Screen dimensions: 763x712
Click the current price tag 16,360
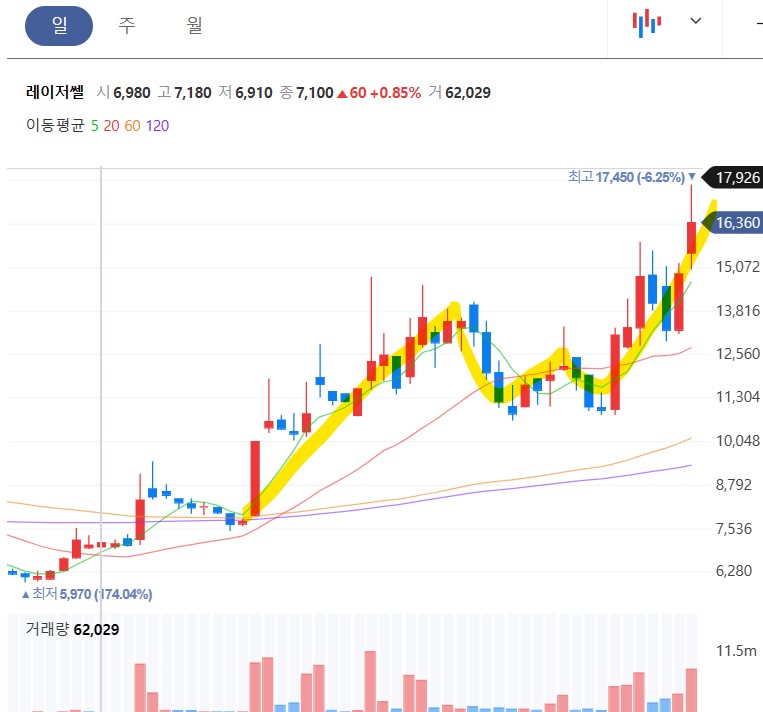click(x=732, y=223)
